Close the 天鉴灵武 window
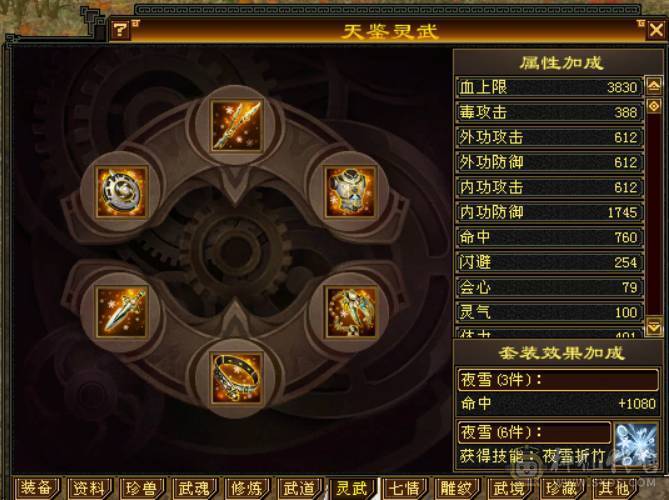Screen dimensions: 669x500 [x=656, y=30]
